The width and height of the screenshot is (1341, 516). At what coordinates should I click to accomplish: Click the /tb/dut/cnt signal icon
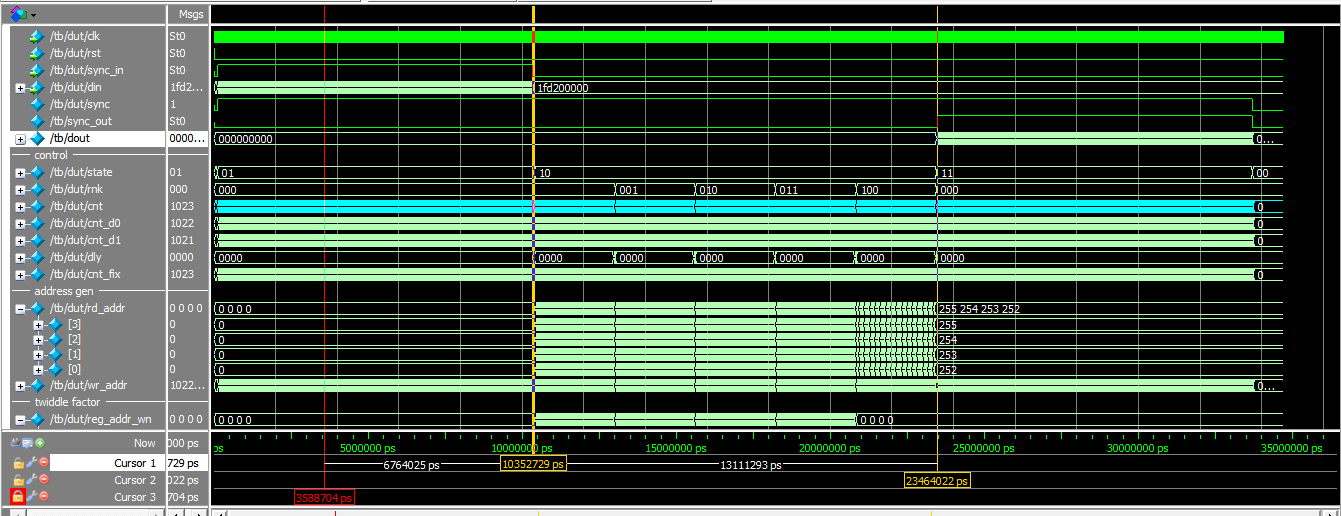coord(38,206)
